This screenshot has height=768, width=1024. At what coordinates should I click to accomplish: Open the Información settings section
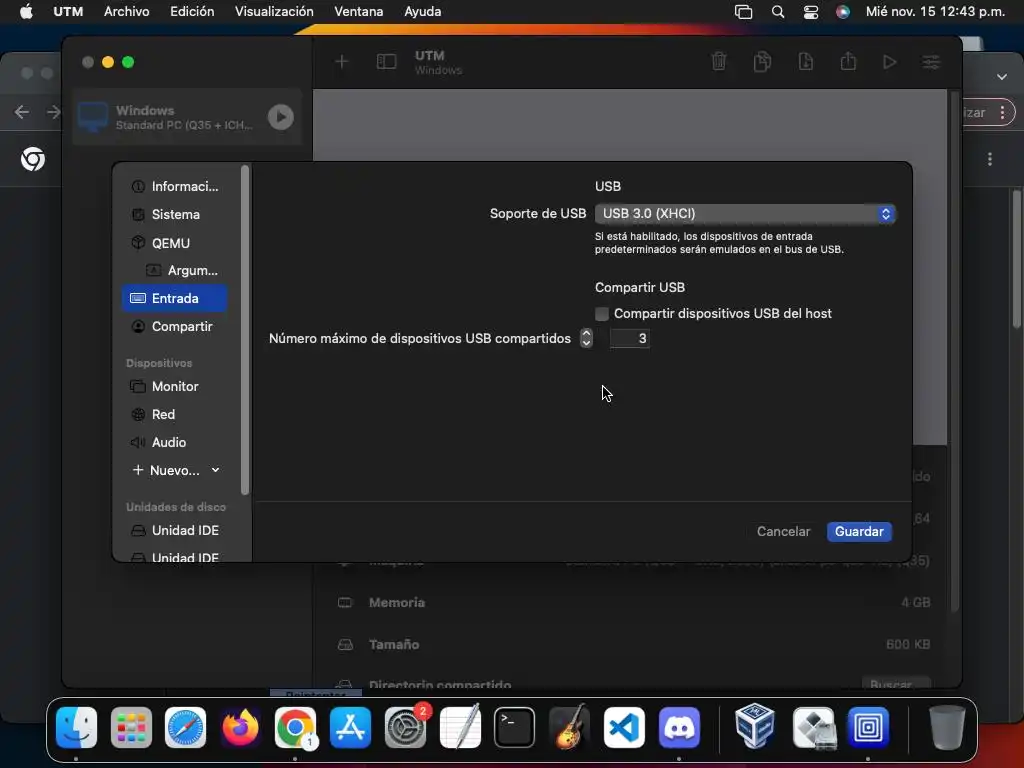pyautogui.click(x=174, y=187)
